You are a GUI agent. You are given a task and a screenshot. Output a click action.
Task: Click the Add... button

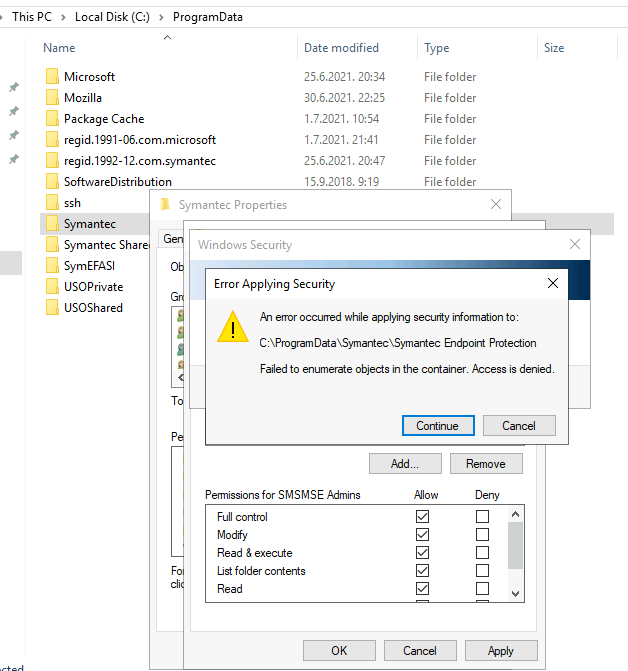pos(405,464)
